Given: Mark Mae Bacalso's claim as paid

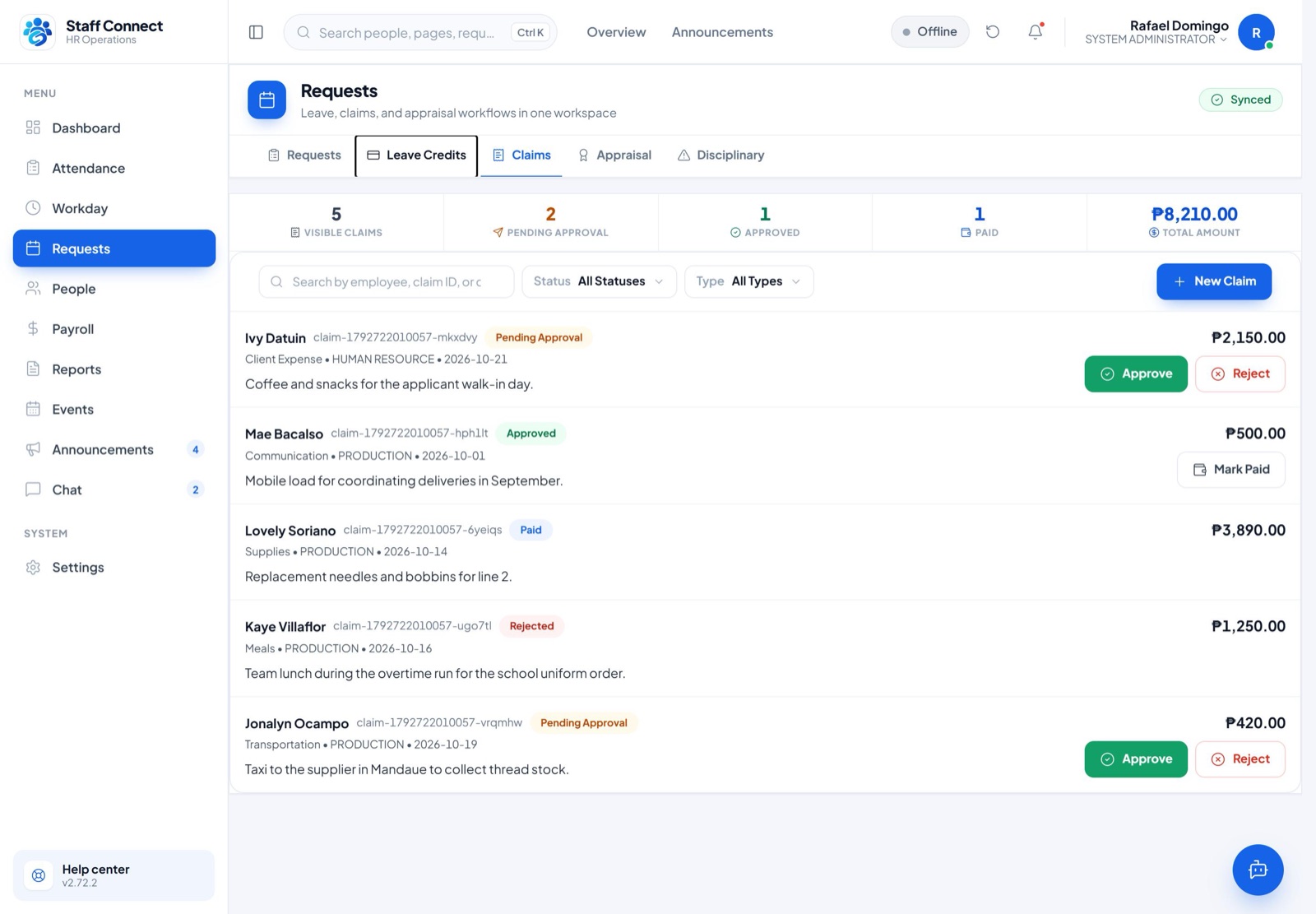Looking at the screenshot, I should point(1231,470).
